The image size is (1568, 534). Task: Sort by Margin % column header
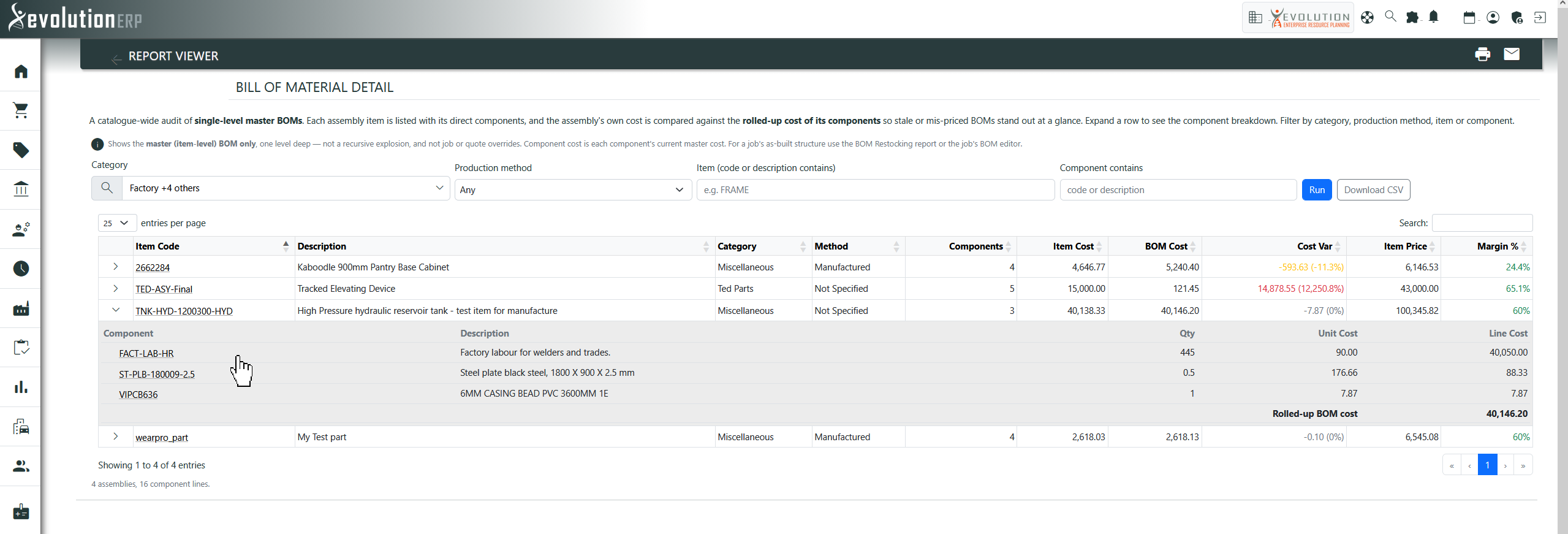1487,246
